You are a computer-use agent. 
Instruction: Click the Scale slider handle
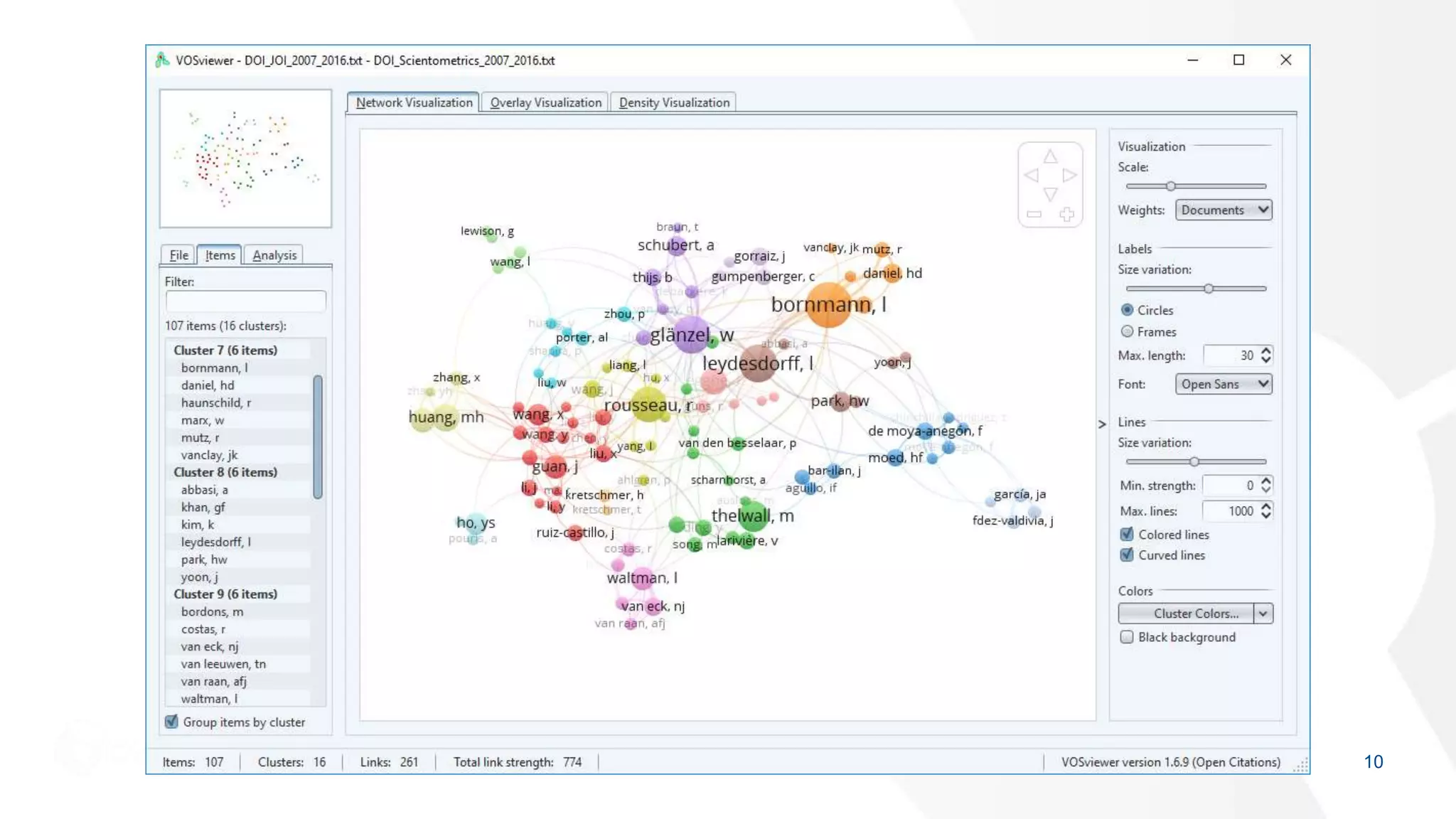tap(1170, 186)
